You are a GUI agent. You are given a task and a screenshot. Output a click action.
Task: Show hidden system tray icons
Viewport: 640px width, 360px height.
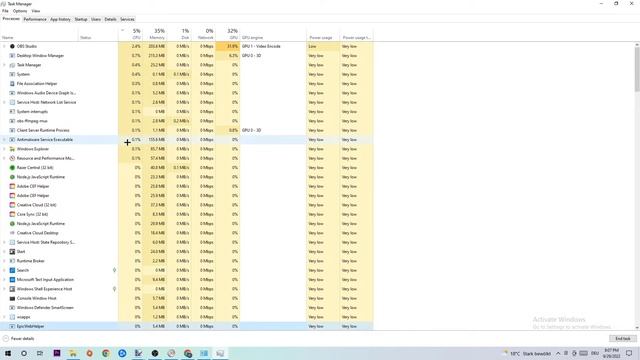click(558, 353)
